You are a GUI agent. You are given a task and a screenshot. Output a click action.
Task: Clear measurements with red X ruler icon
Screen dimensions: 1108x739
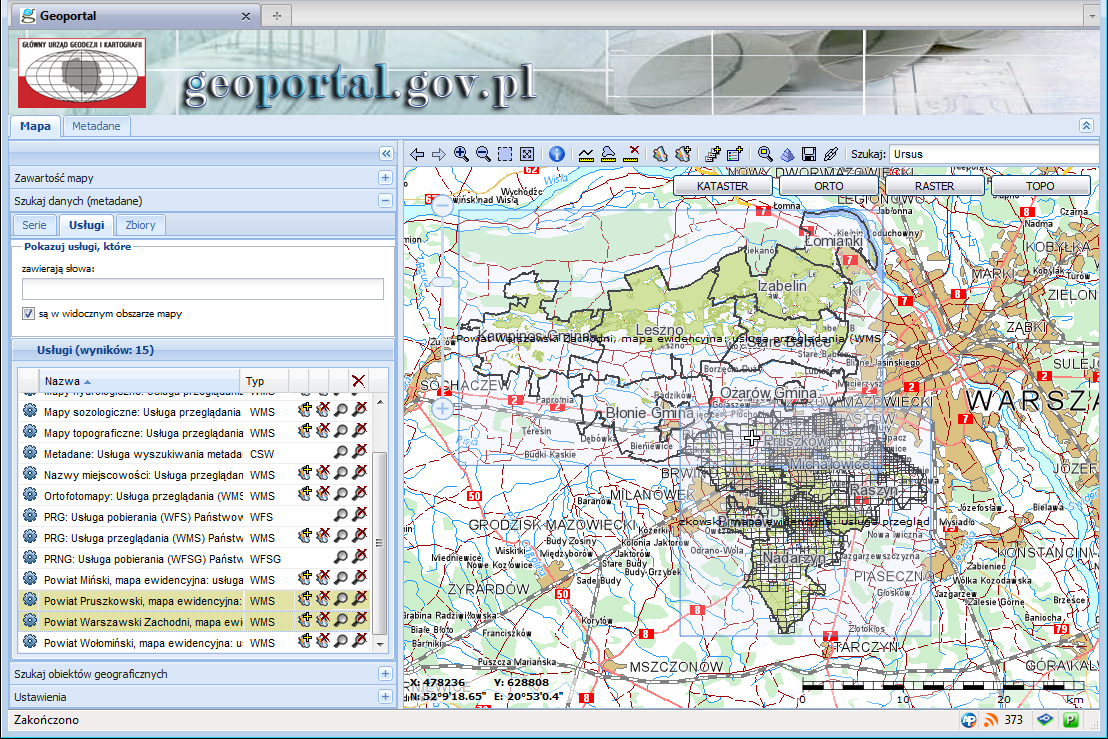point(631,154)
